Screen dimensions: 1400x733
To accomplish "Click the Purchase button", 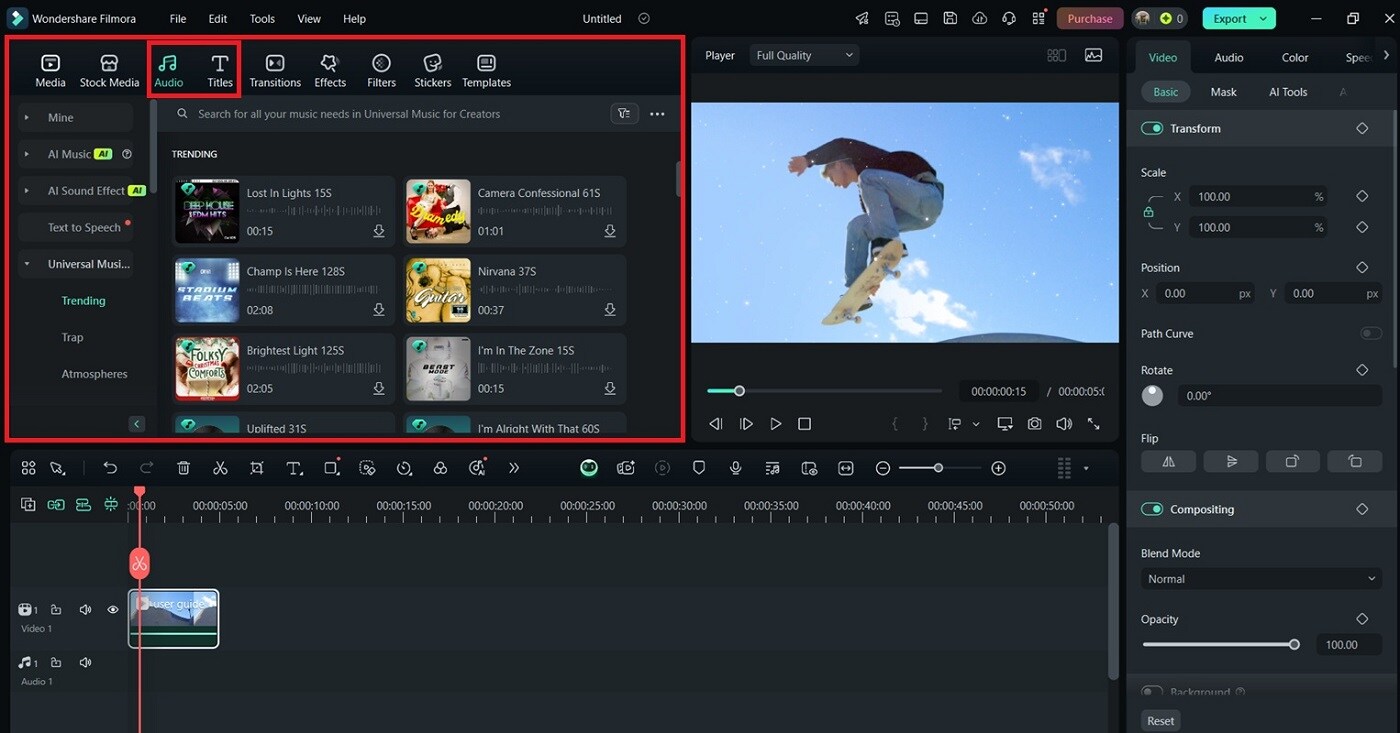I will click(x=1090, y=19).
